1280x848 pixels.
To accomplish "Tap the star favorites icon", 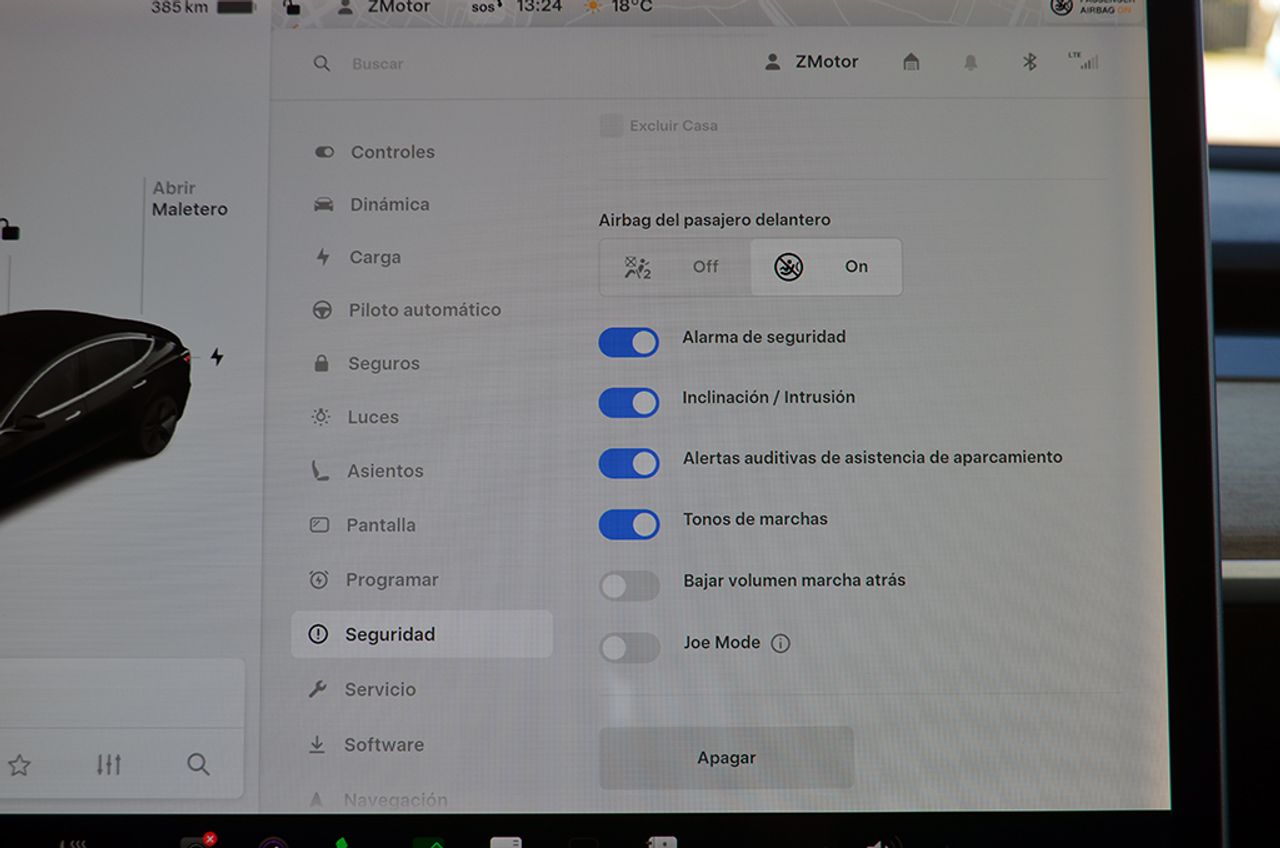I will point(19,766).
